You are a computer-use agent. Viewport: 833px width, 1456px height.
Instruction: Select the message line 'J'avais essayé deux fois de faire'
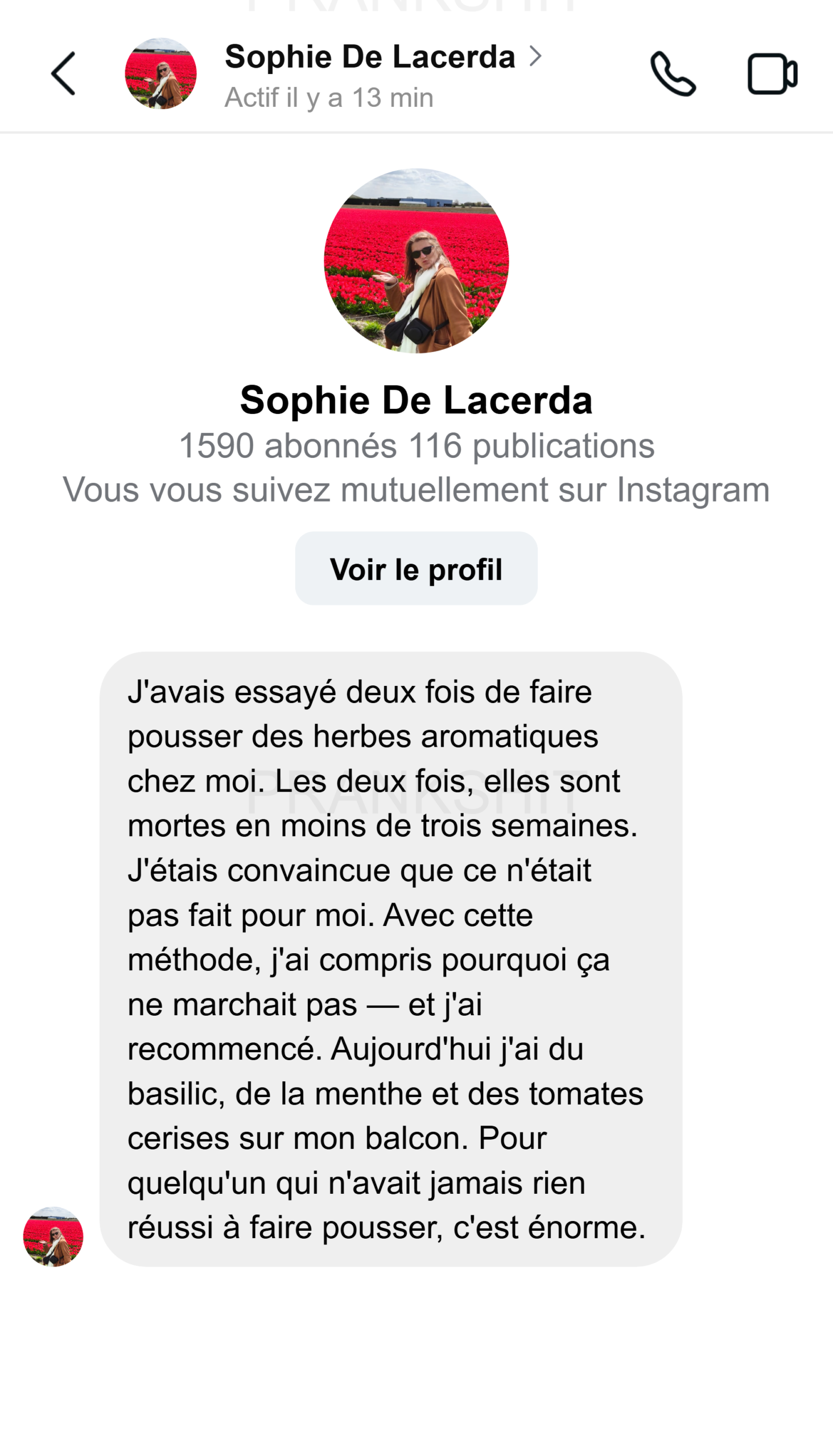360,693
